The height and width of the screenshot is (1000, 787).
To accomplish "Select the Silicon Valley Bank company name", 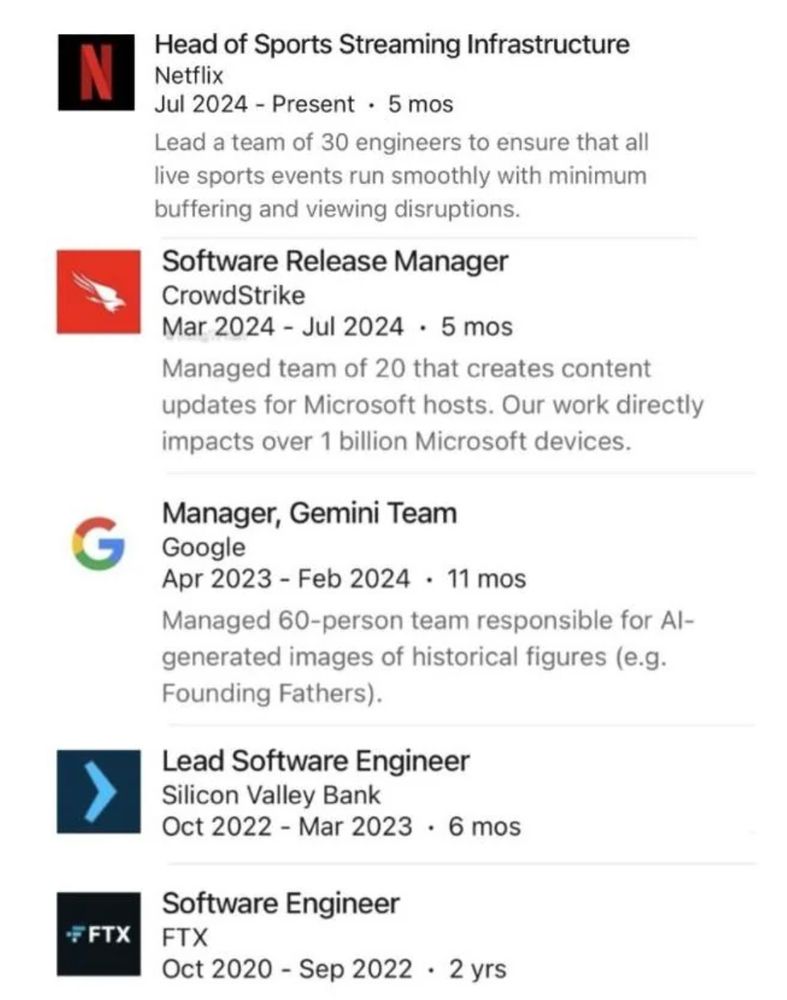I will [271, 795].
